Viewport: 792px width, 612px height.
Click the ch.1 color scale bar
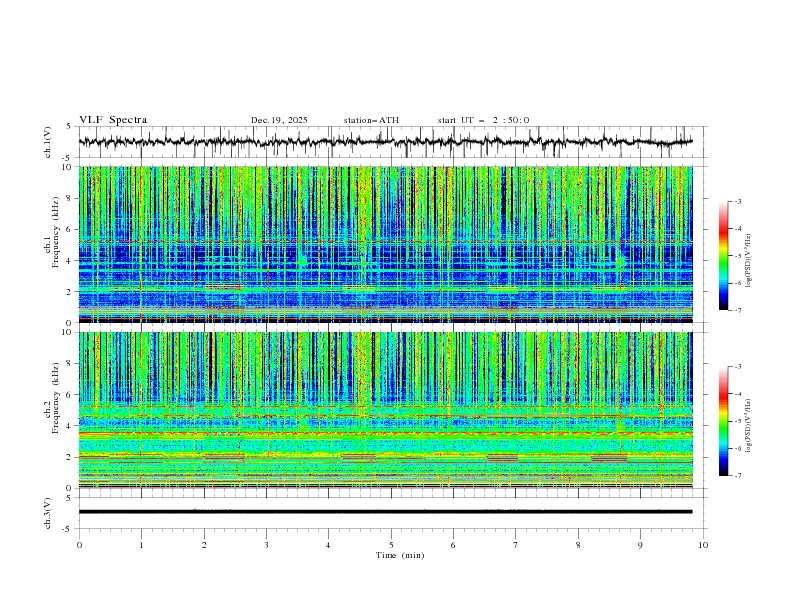(723, 255)
